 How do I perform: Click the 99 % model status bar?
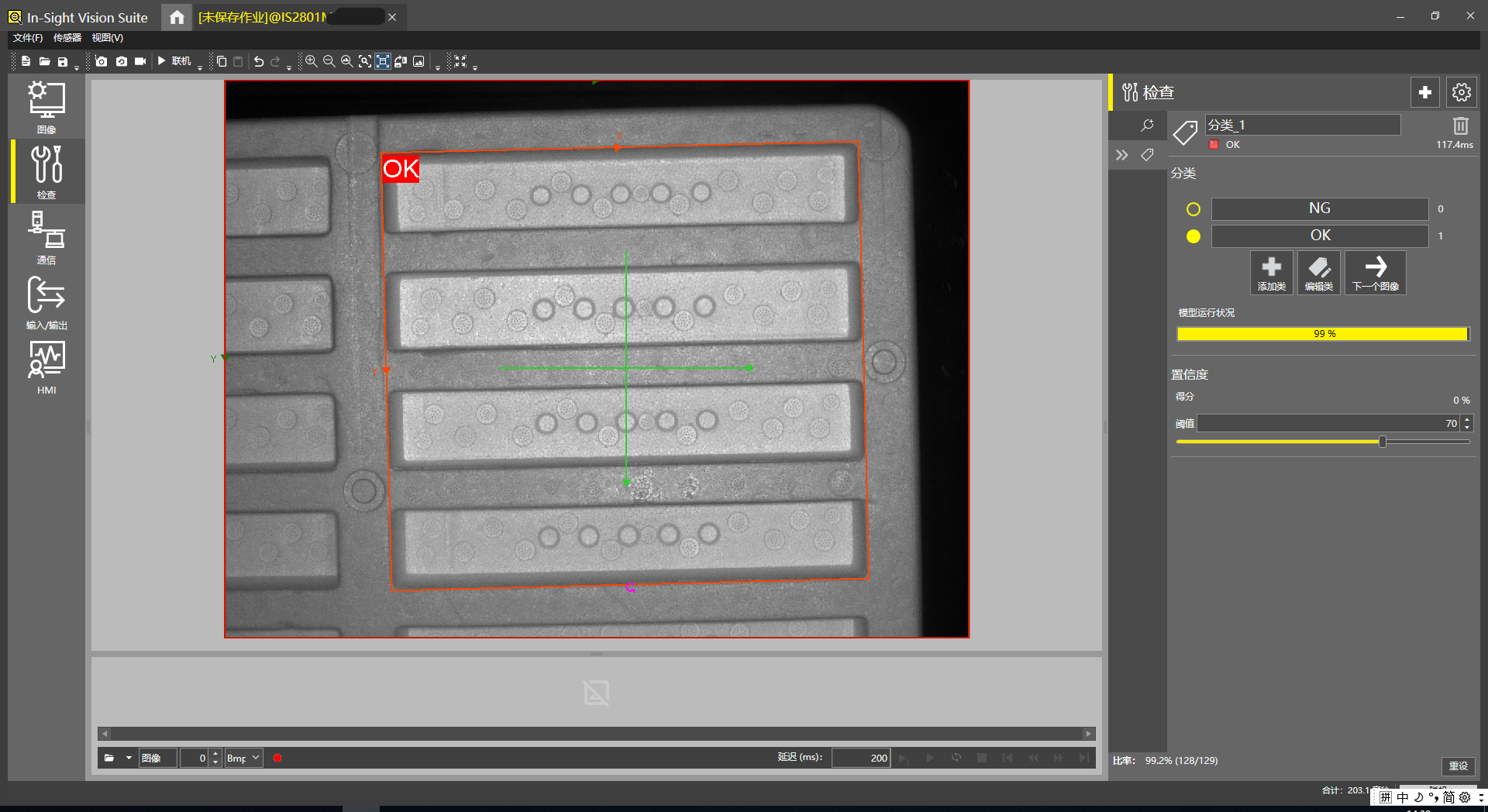pos(1323,334)
